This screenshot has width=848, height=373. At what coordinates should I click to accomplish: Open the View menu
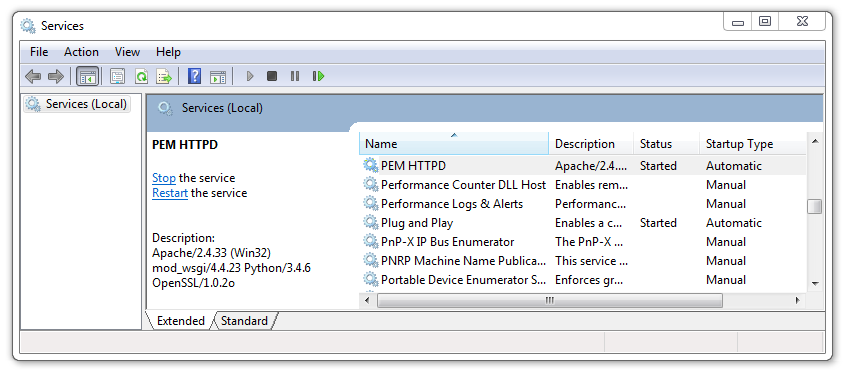(x=127, y=52)
